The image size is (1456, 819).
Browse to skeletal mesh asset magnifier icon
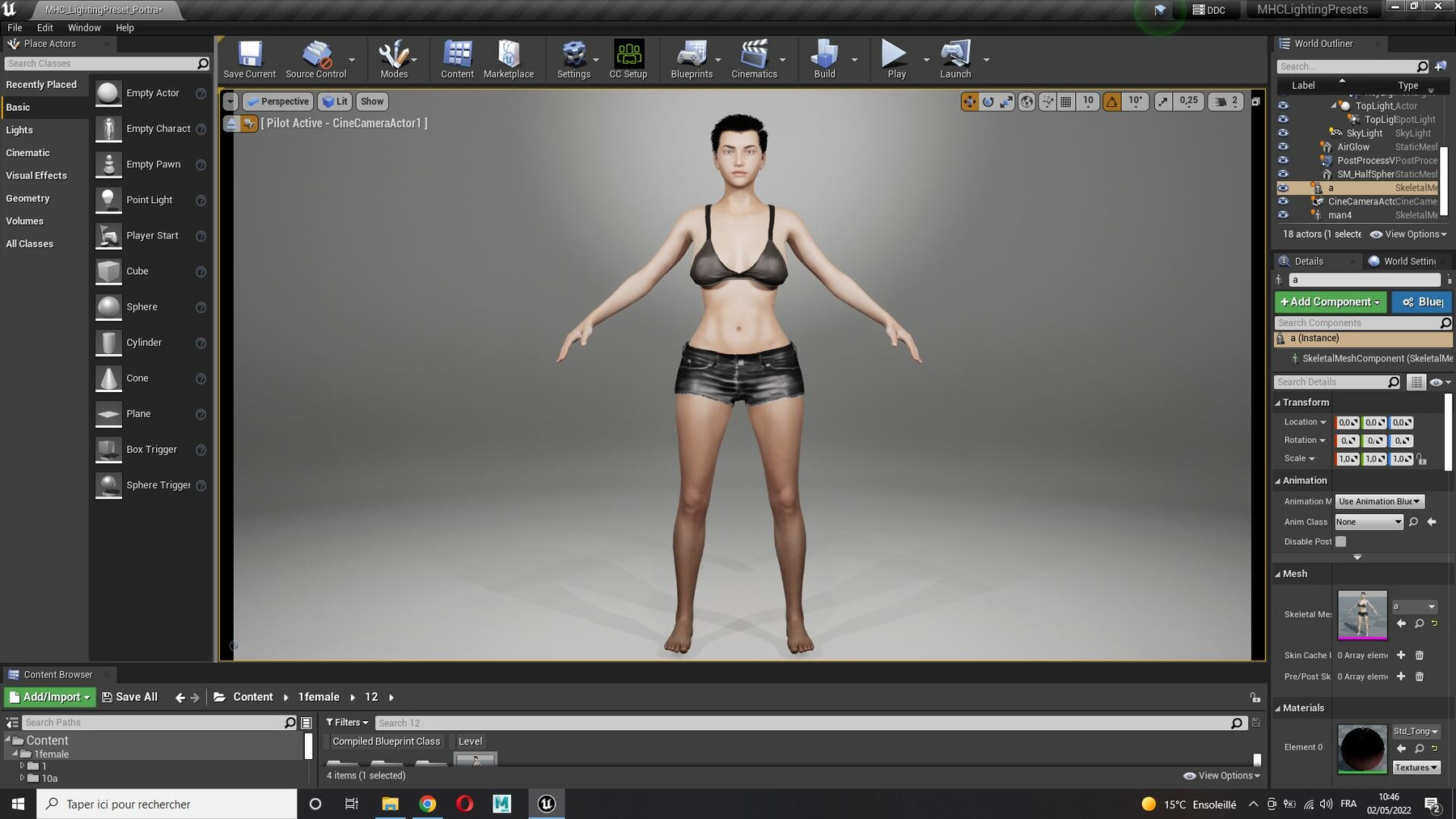click(1419, 623)
